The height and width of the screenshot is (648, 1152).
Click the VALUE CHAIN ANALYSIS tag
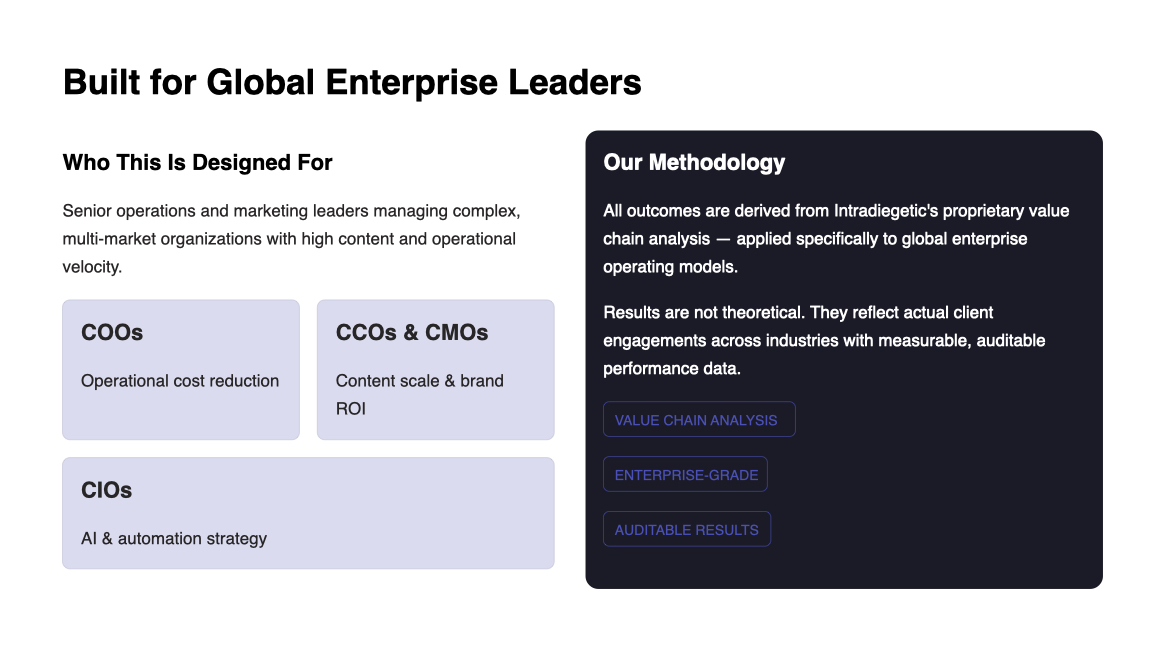tap(698, 420)
